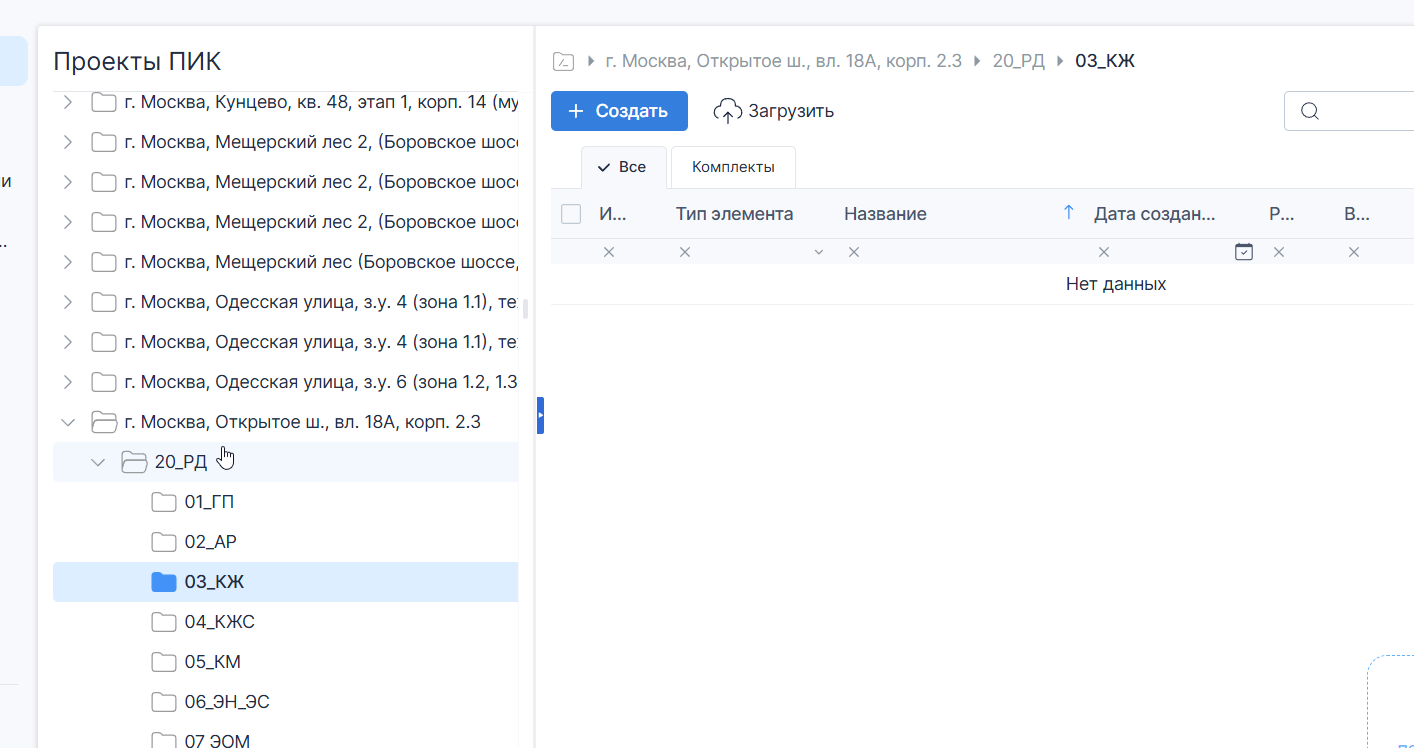Select the 06_ЭН_ЭС folder
The image size is (1414, 748).
tap(285, 702)
